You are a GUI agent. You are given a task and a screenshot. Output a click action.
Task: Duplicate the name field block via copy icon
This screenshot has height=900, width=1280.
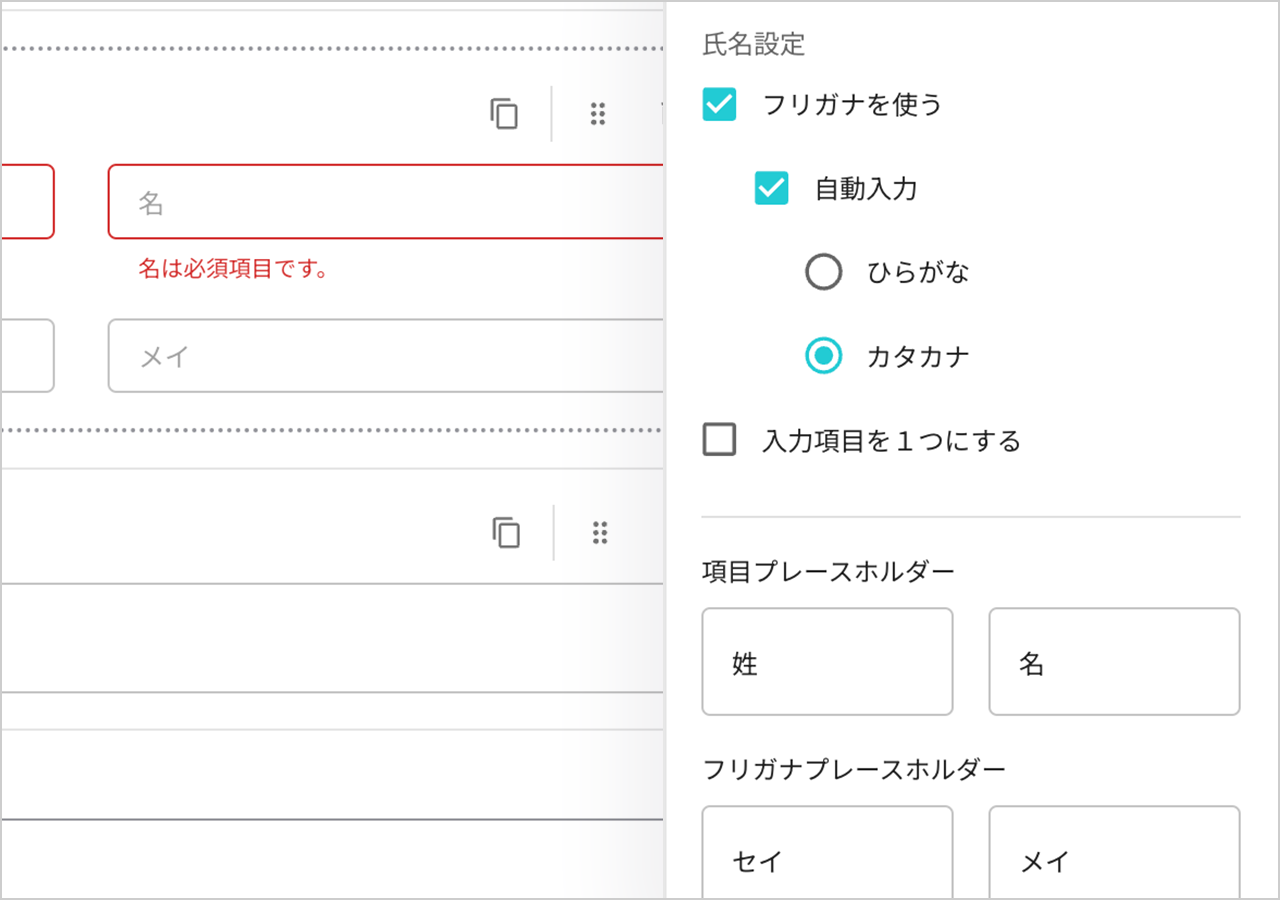504,114
